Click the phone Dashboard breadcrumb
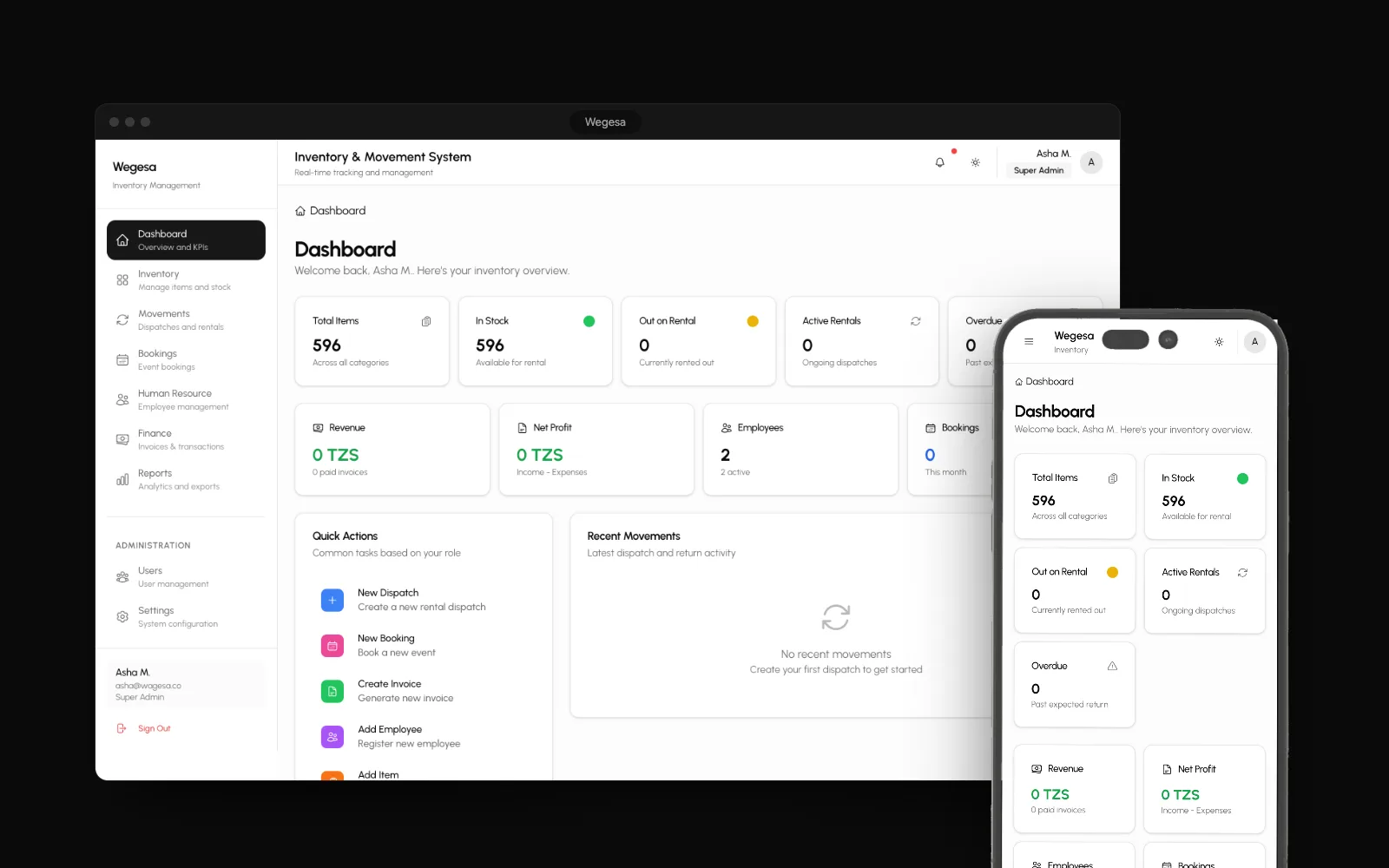Image resolution: width=1389 pixels, height=868 pixels. click(x=1044, y=382)
